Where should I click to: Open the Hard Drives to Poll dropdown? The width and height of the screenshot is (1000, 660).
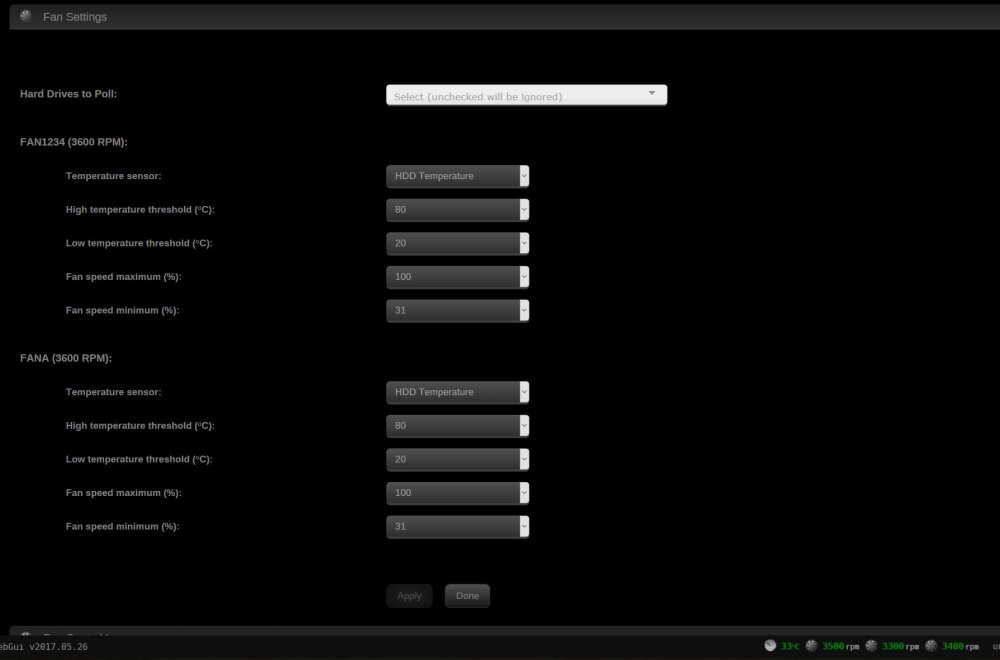pyautogui.click(x=526, y=95)
